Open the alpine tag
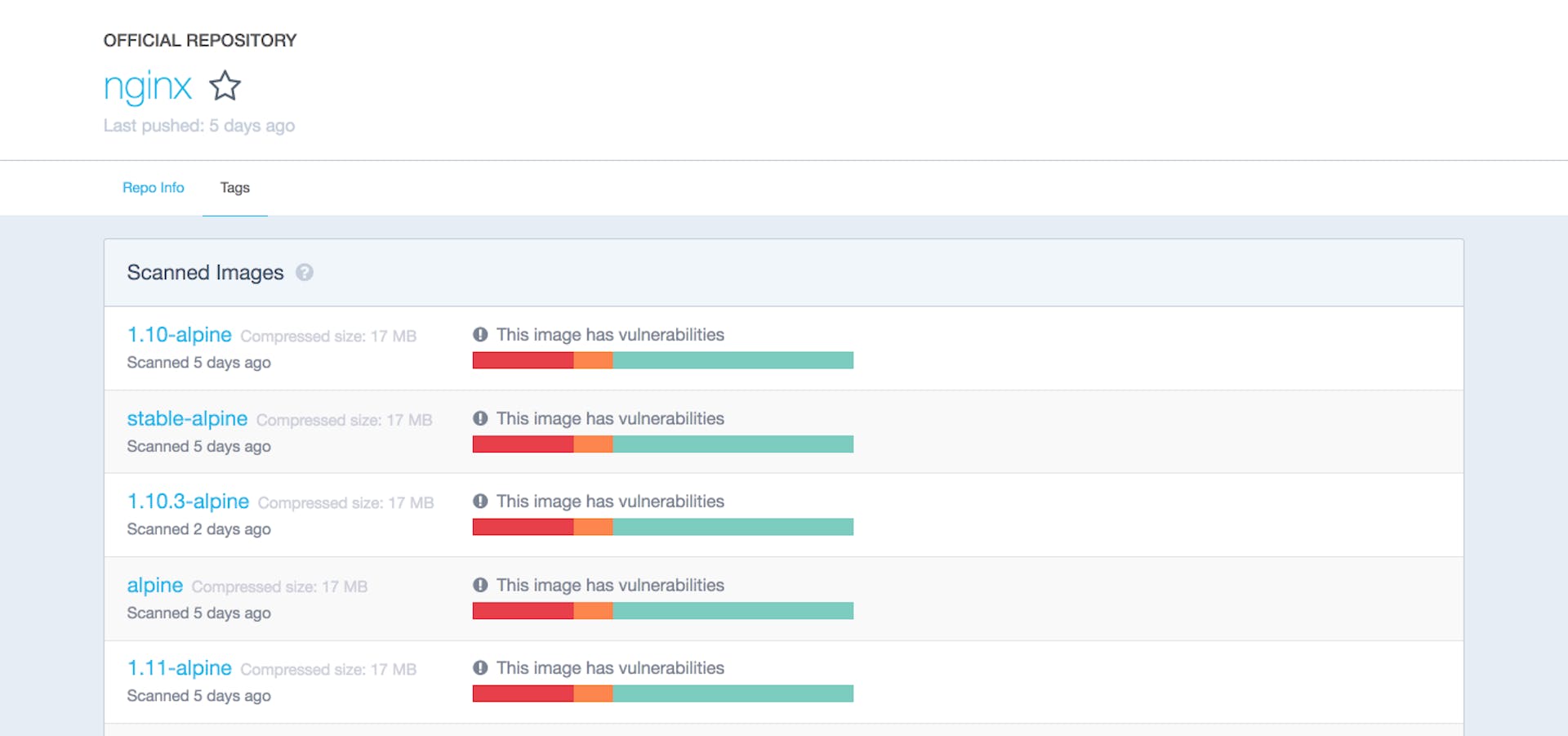This screenshot has height=736, width=1568. 154,585
